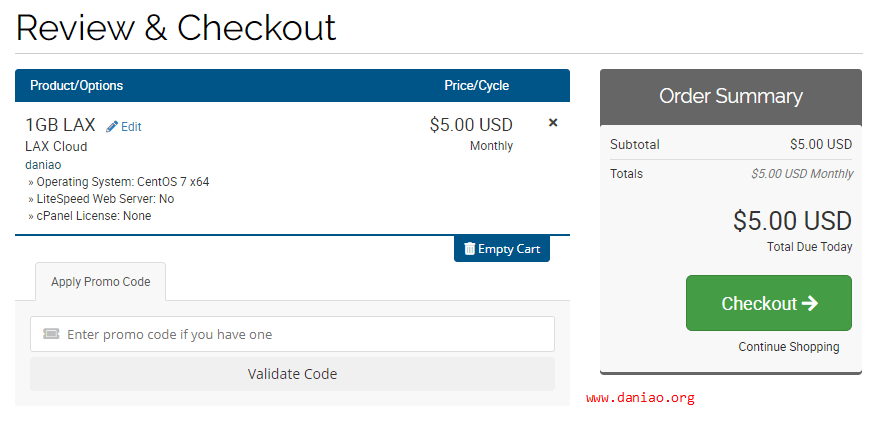The image size is (892, 431).
Task: Click the Operating System CentOS 7 line
Action: [122, 182]
